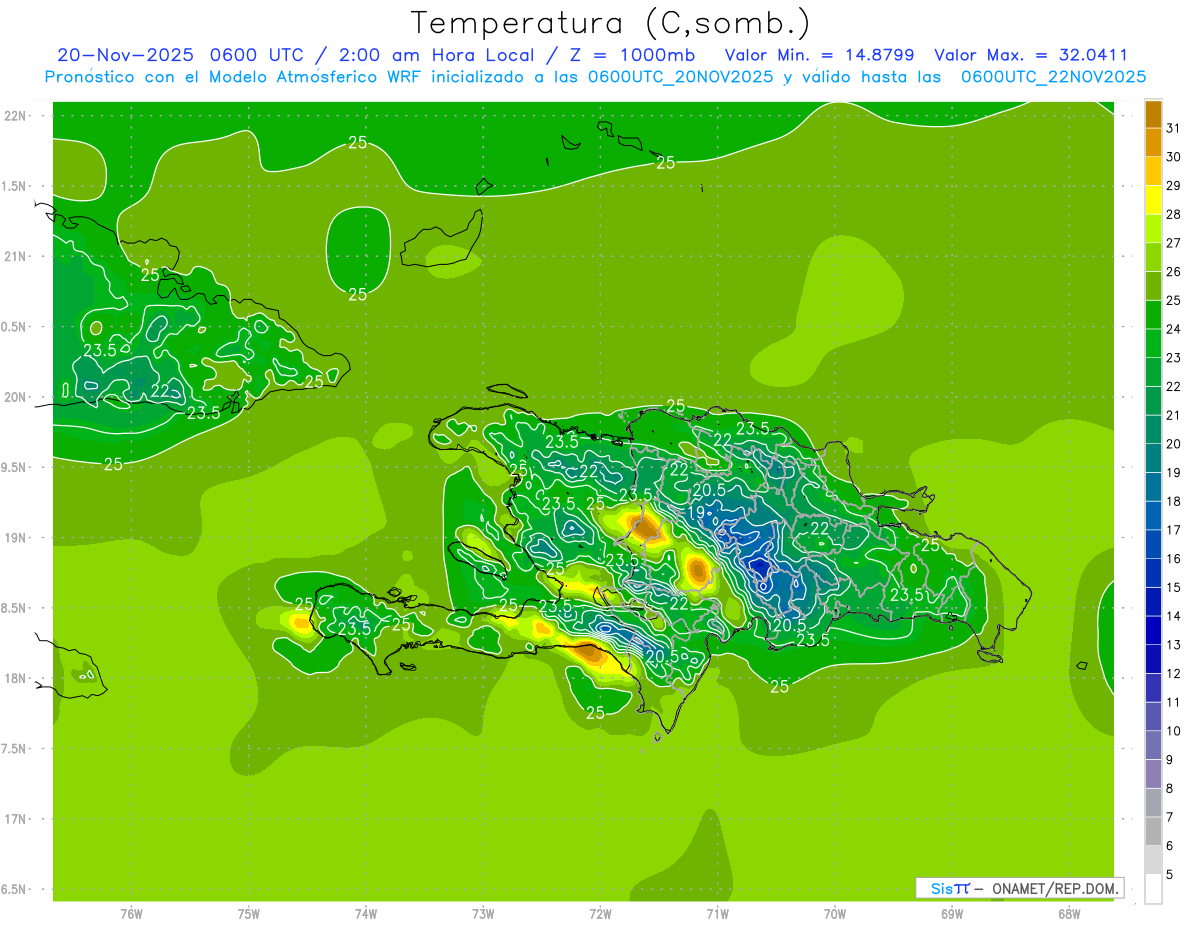The height and width of the screenshot is (927, 1200).
Task: Click the title 'Temperatura (C,somb.)'
Action: [x=611, y=23]
